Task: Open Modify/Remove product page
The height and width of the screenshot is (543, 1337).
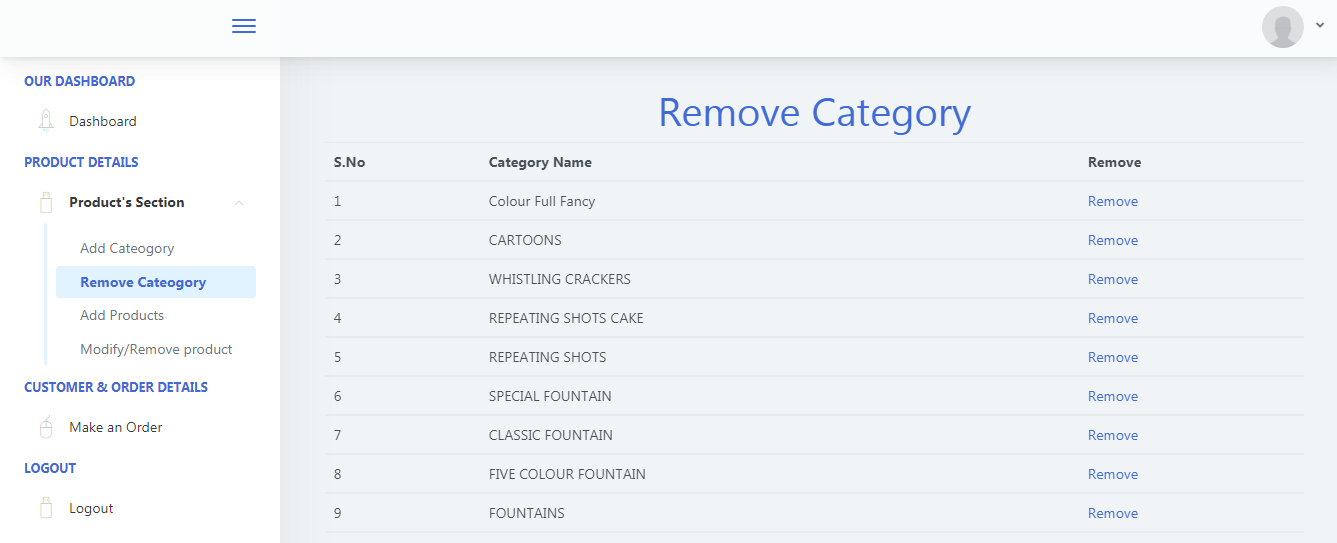Action: 156,349
